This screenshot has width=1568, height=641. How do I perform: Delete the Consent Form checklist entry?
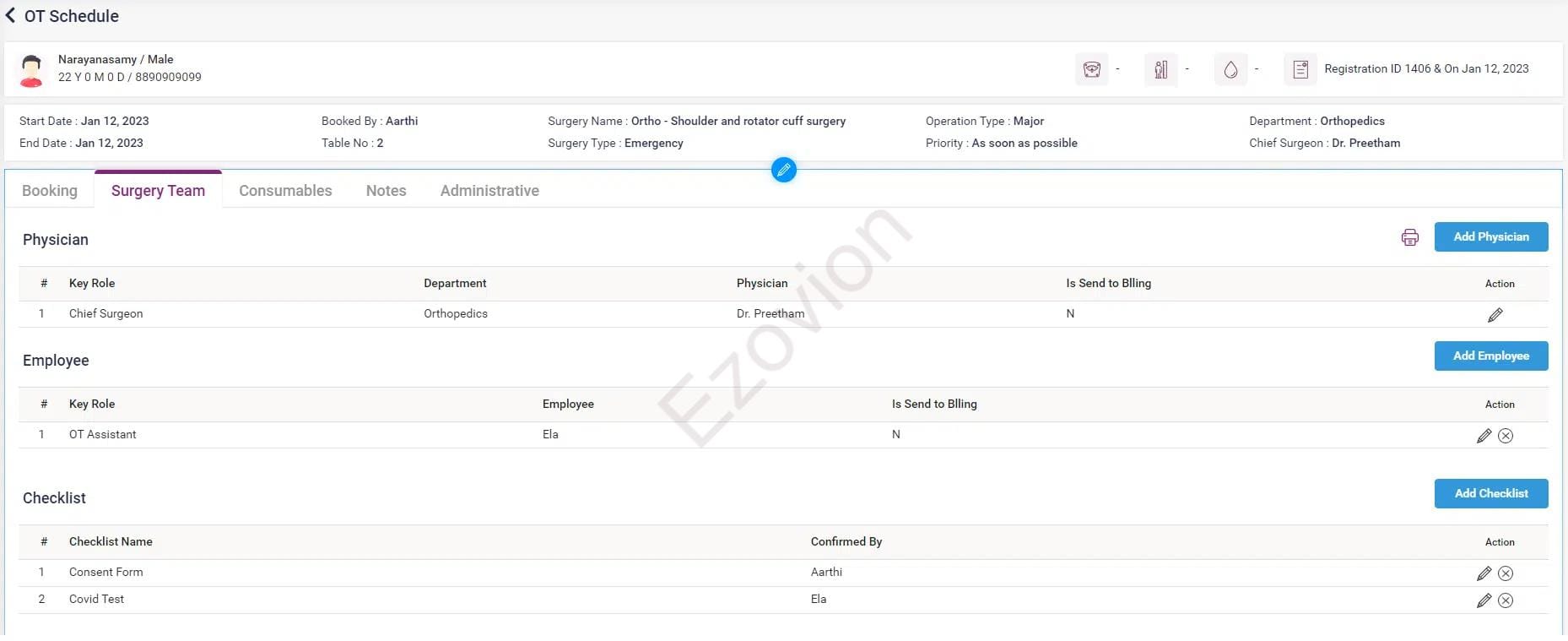click(x=1506, y=573)
